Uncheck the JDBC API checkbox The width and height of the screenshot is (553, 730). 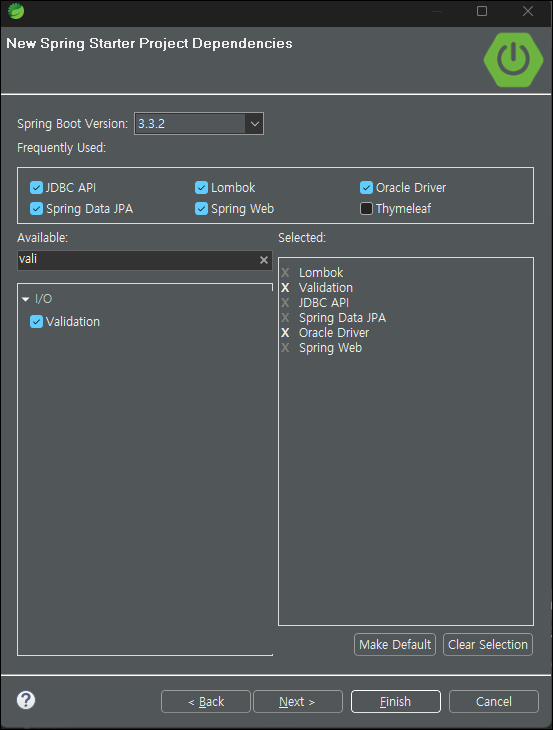coord(36,188)
